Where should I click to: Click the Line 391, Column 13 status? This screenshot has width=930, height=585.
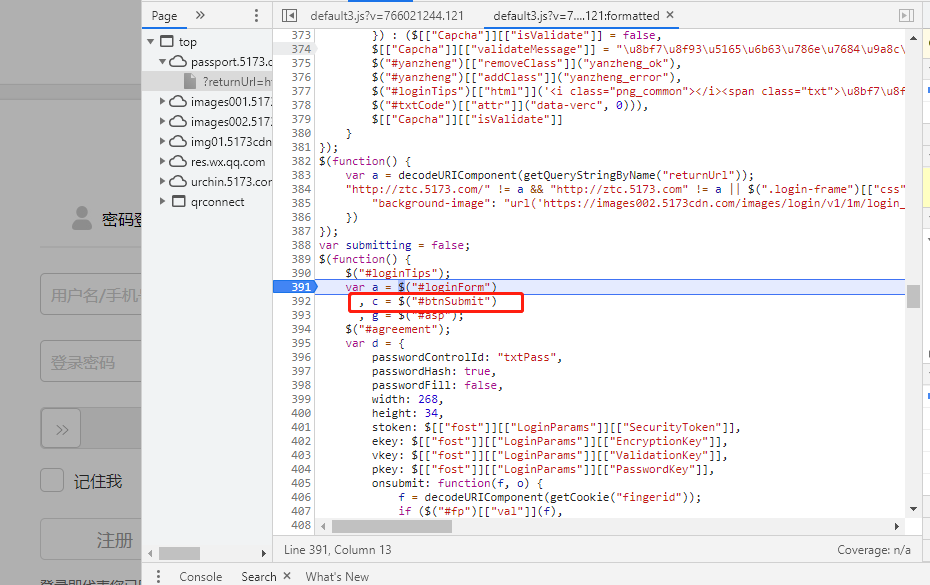[337, 550]
